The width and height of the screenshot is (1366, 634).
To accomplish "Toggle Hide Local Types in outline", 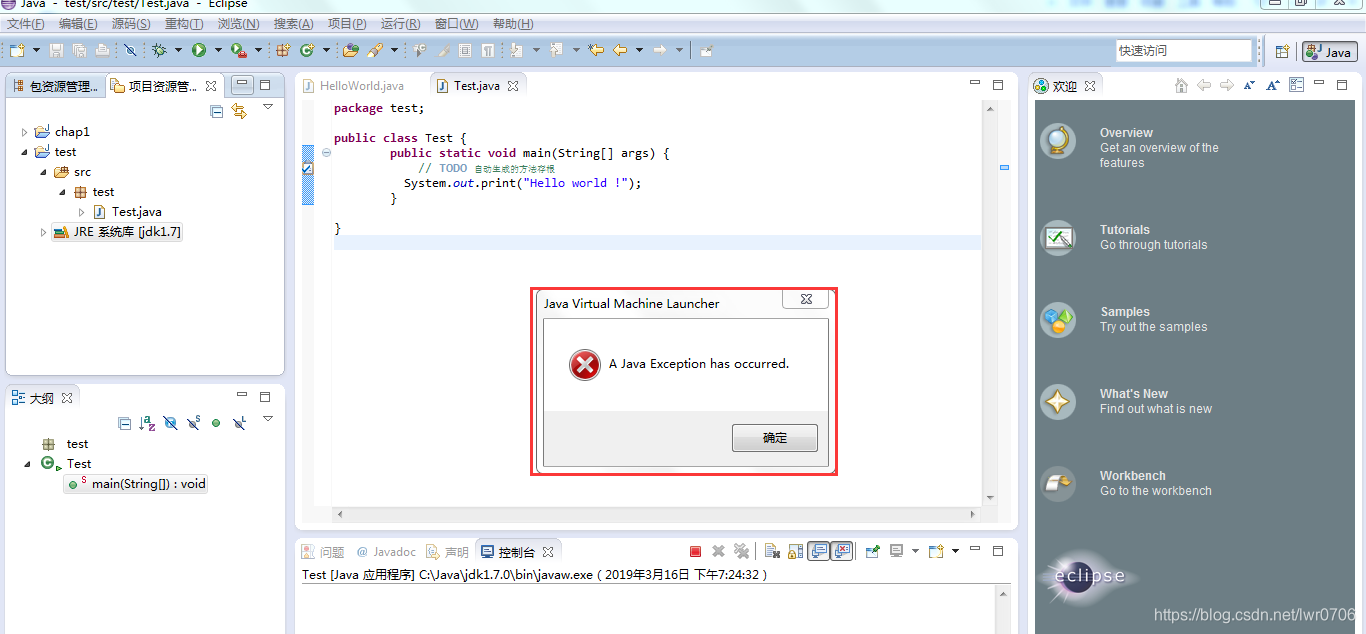I will click(x=239, y=423).
